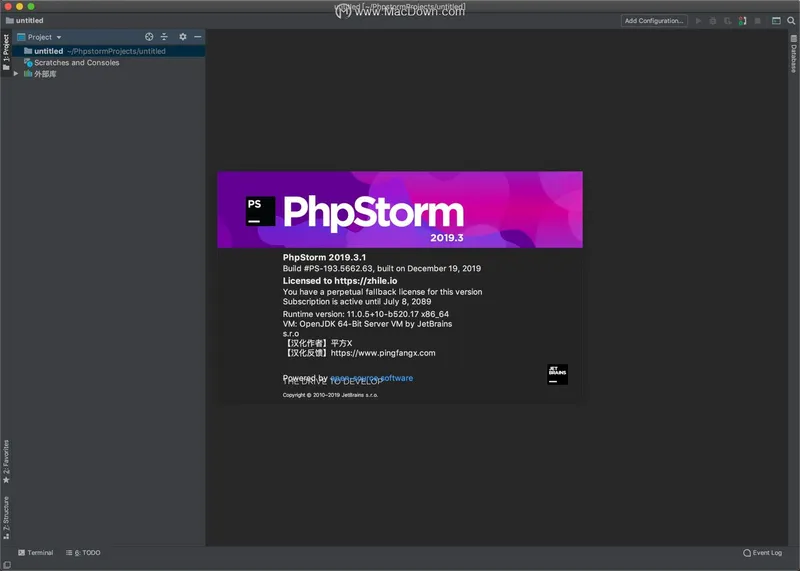Open the 2: Favorites side tab

[x=6, y=461]
